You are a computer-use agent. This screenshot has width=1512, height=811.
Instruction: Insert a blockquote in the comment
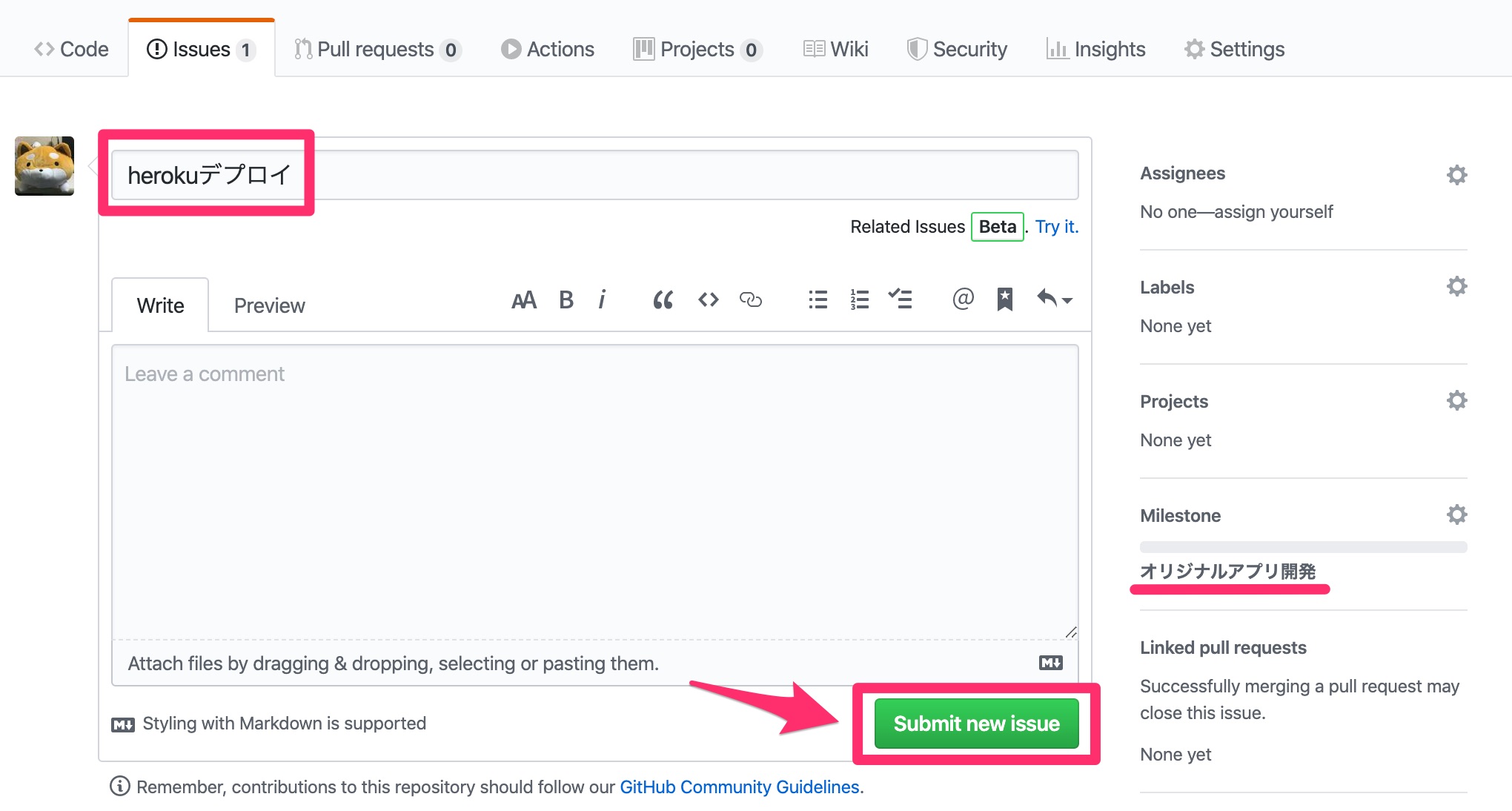pos(662,299)
